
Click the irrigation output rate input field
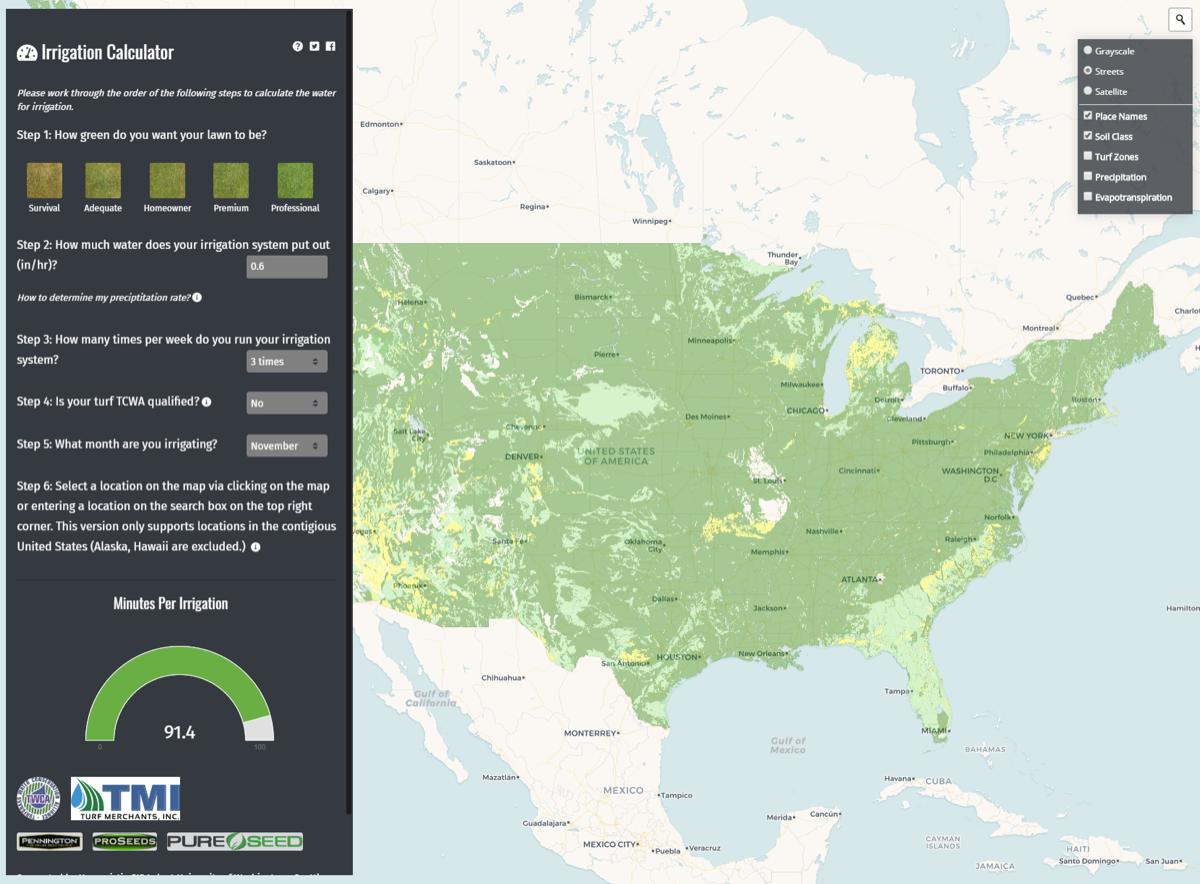pyautogui.click(x=287, y=267)
